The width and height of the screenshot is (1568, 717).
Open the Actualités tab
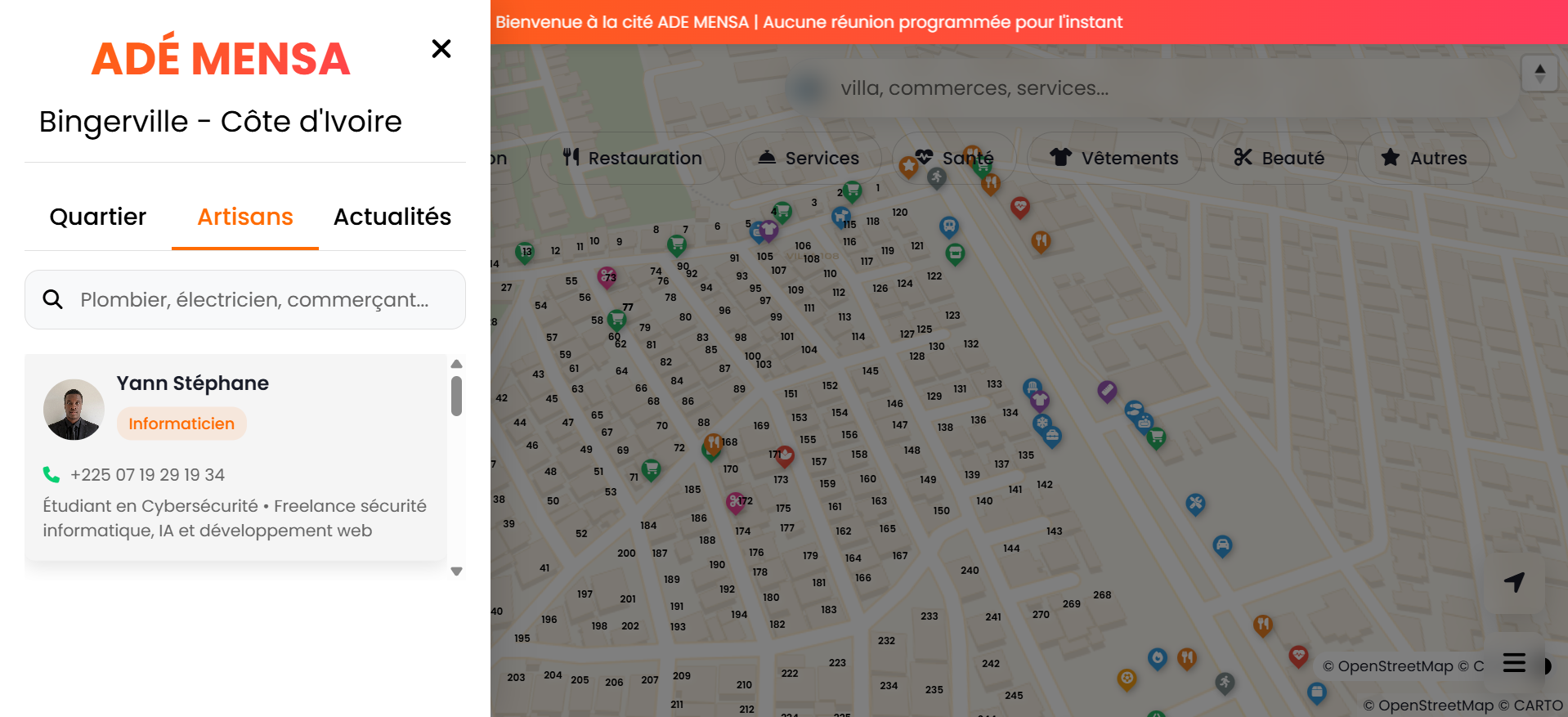pos(392,217)
